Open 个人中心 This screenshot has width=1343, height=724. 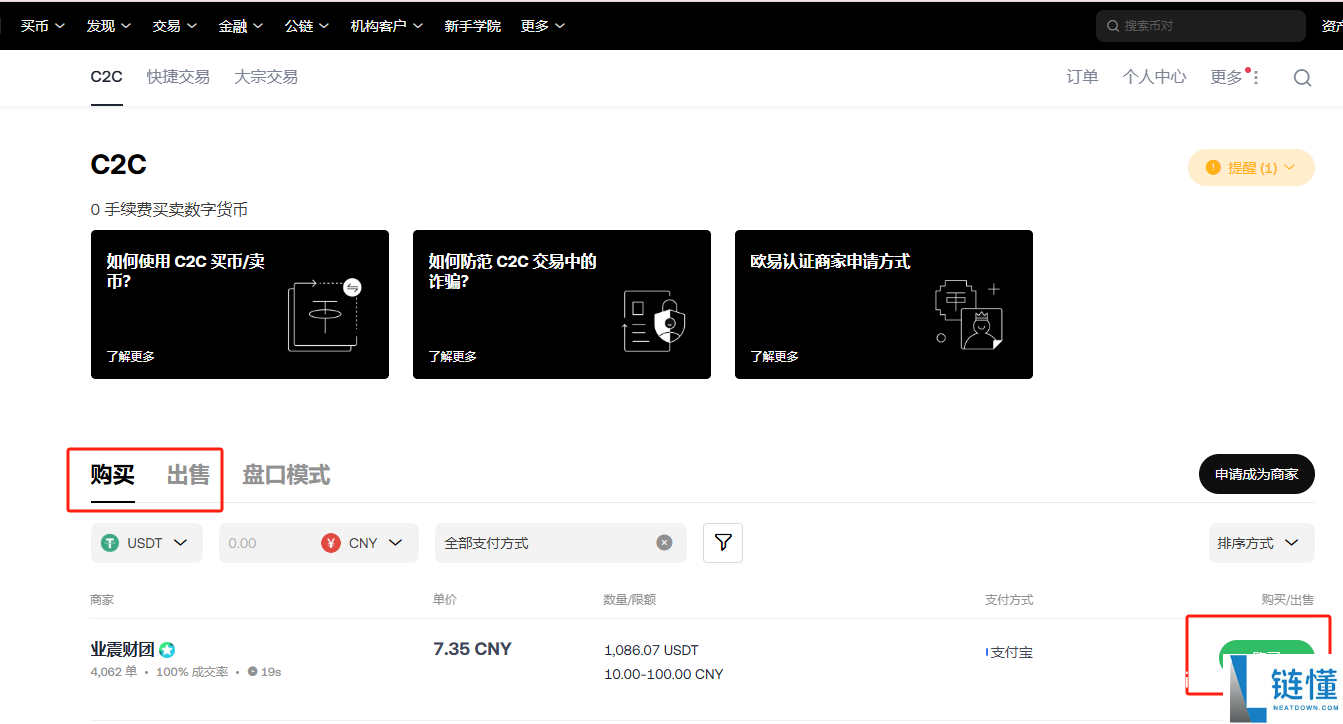coord(1154,77)
